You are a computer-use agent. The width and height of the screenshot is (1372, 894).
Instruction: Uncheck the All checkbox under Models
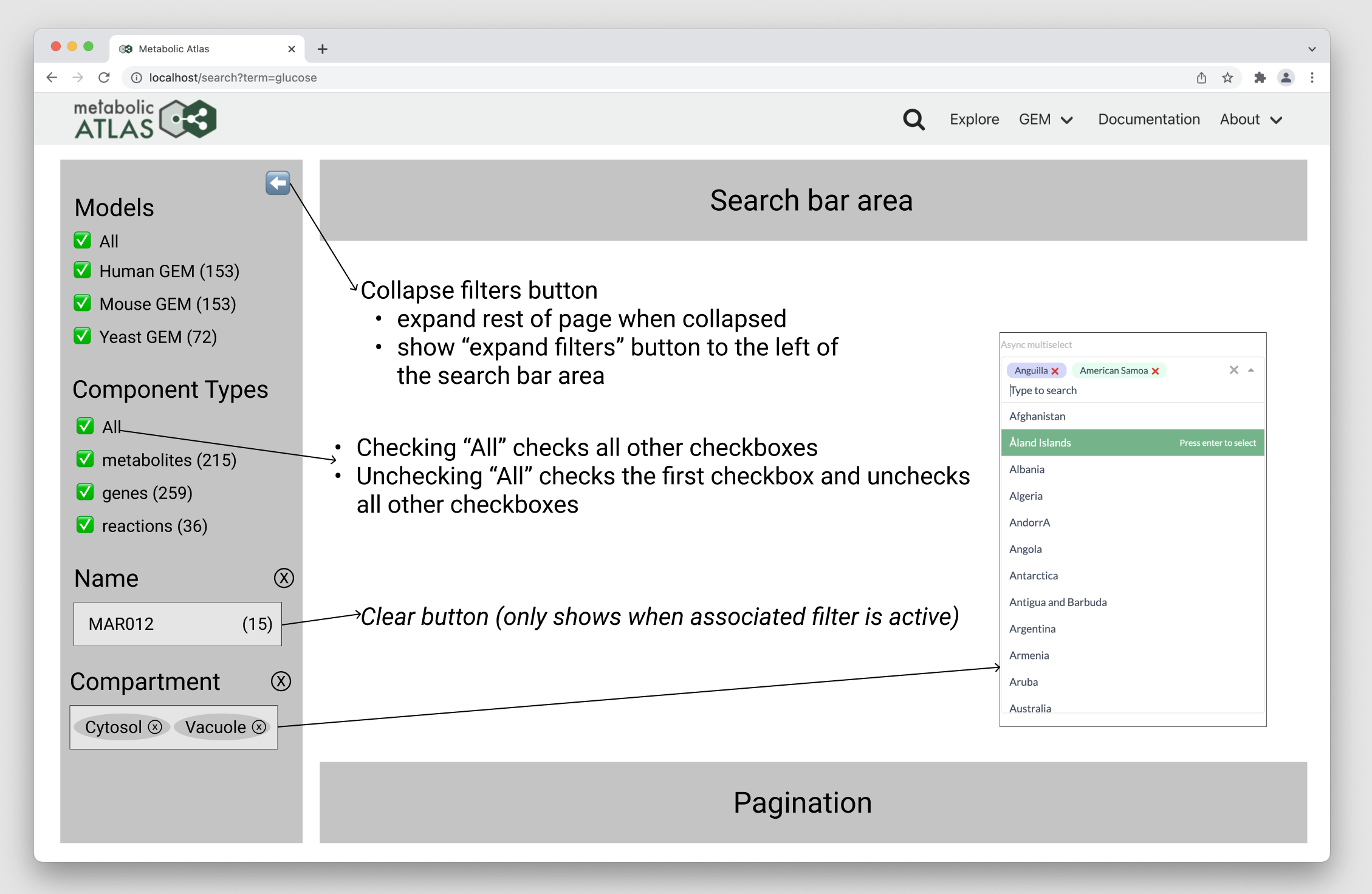pos(83,241)
